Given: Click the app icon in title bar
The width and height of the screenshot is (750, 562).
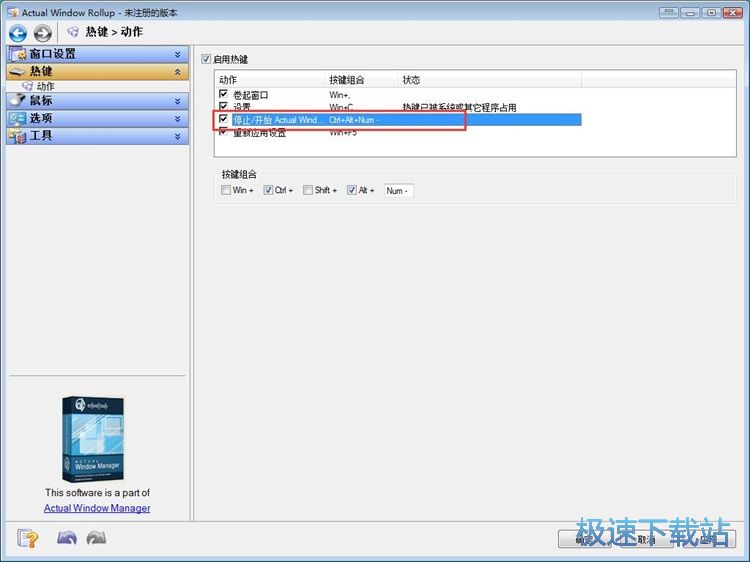Looking at the screenshot, I should [13, 12].
